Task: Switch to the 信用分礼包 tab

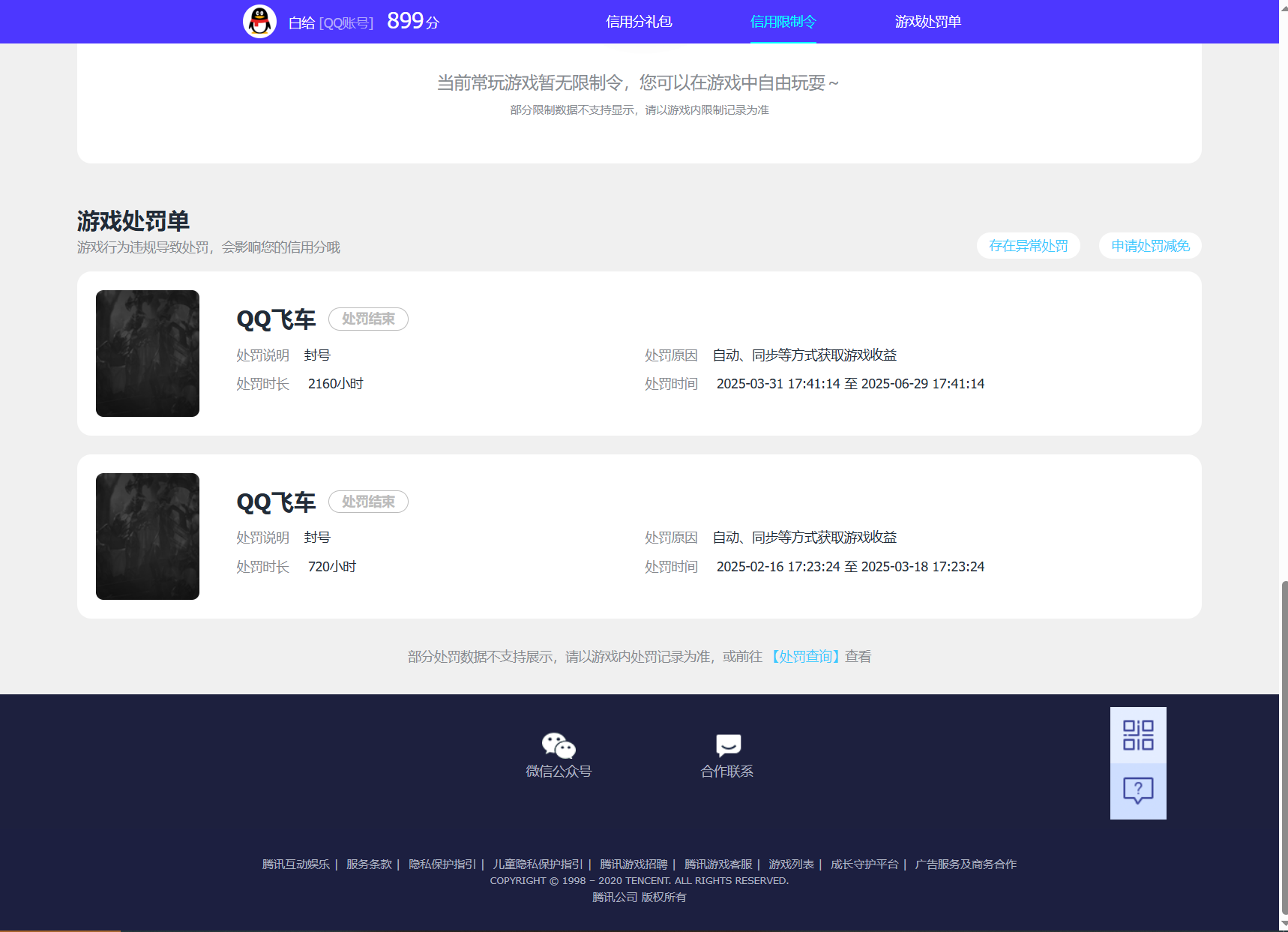Action: [639, 22]
